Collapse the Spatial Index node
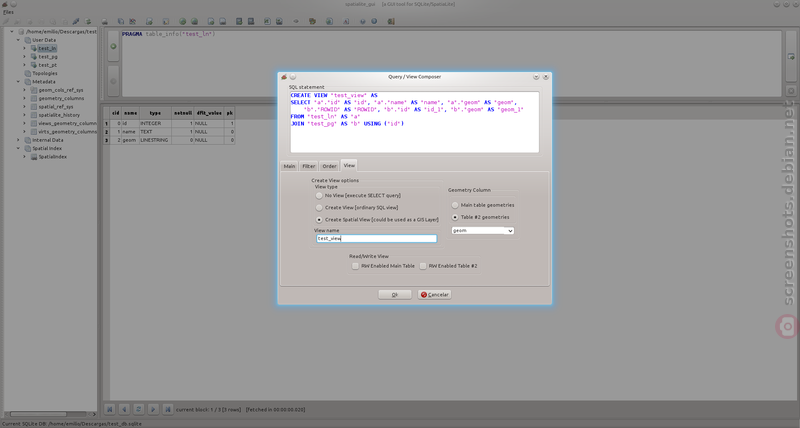The width and height of the screenshot is (800, 428). tap(18, 148)
